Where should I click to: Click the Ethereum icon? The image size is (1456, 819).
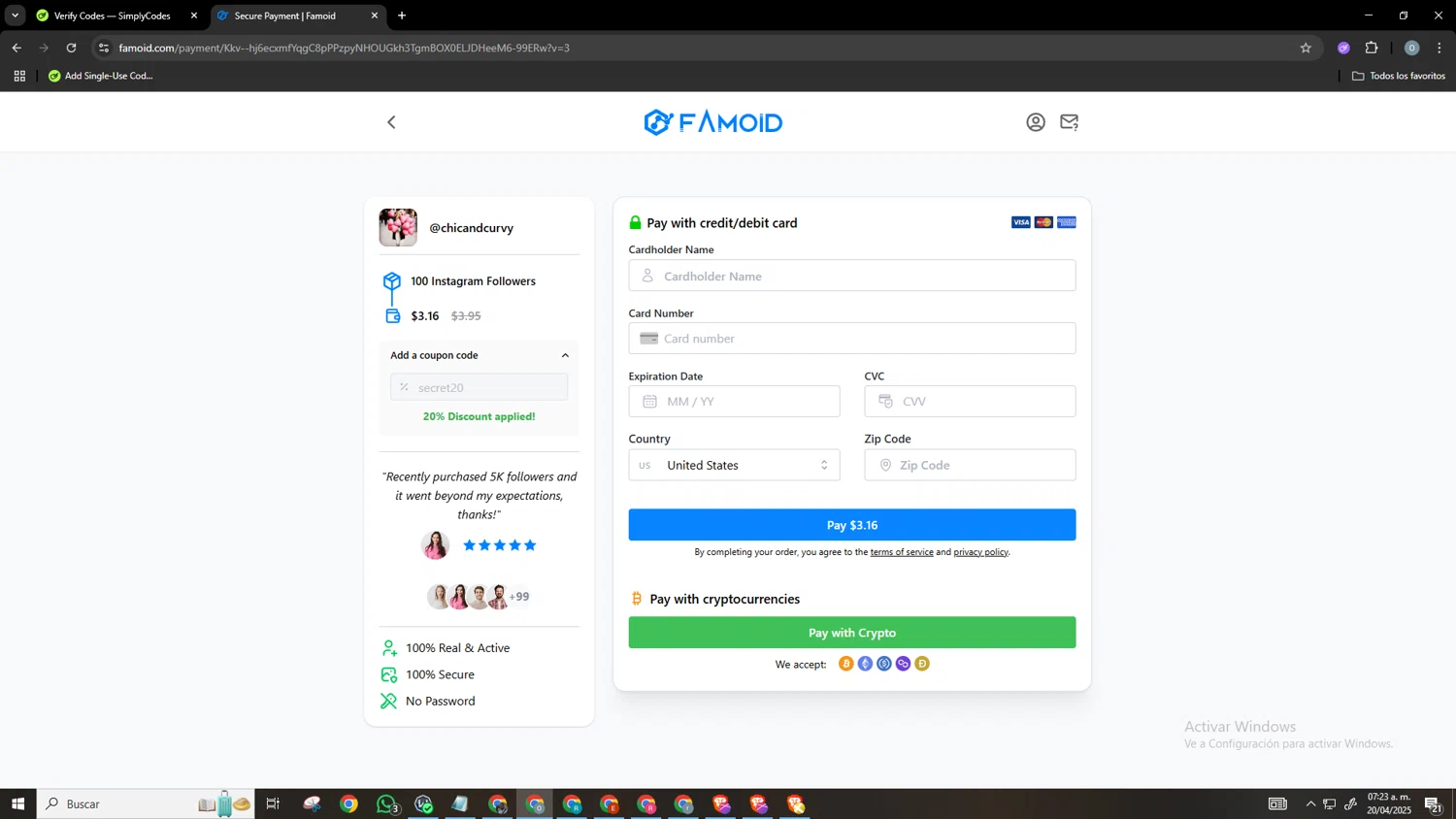(865, 664)
